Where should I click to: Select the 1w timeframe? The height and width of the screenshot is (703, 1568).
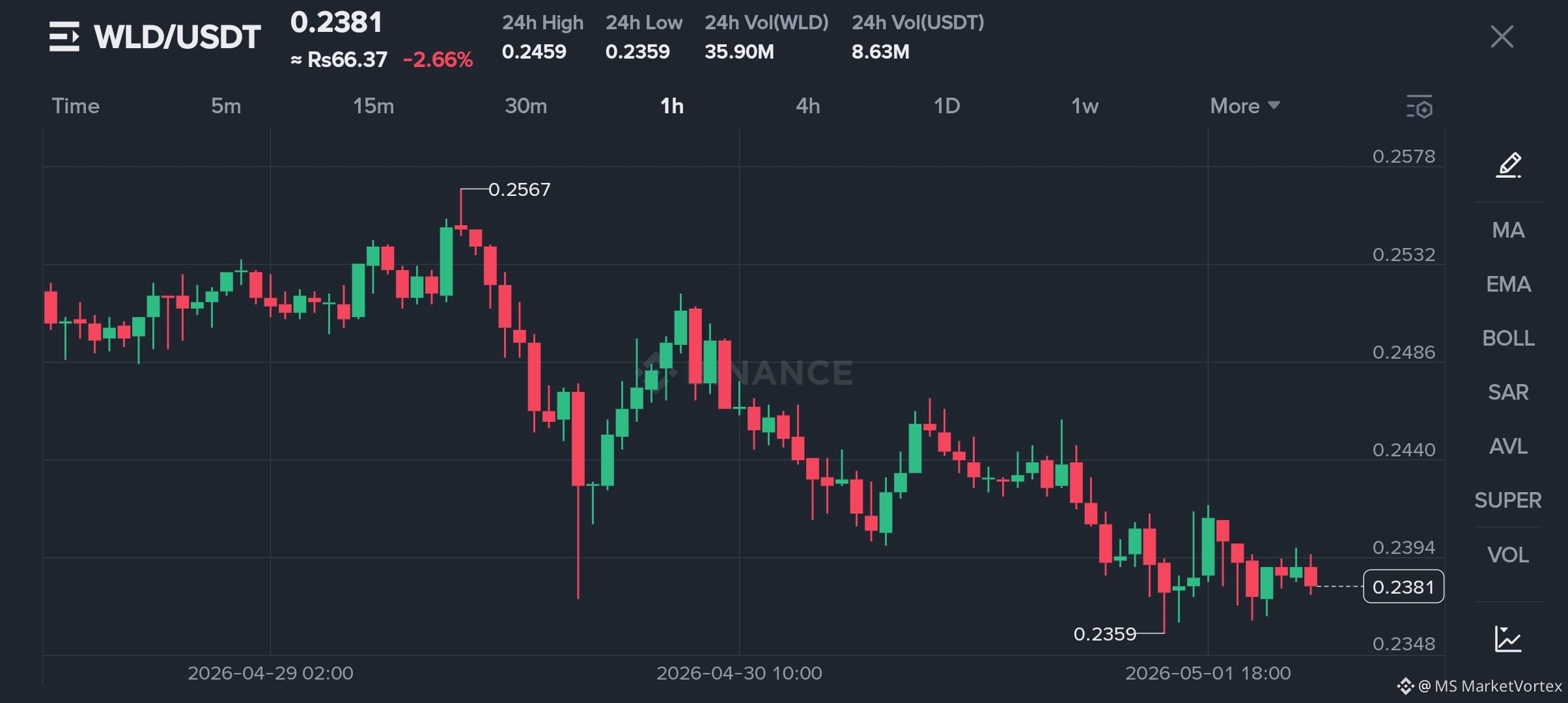click(1085, 105)
